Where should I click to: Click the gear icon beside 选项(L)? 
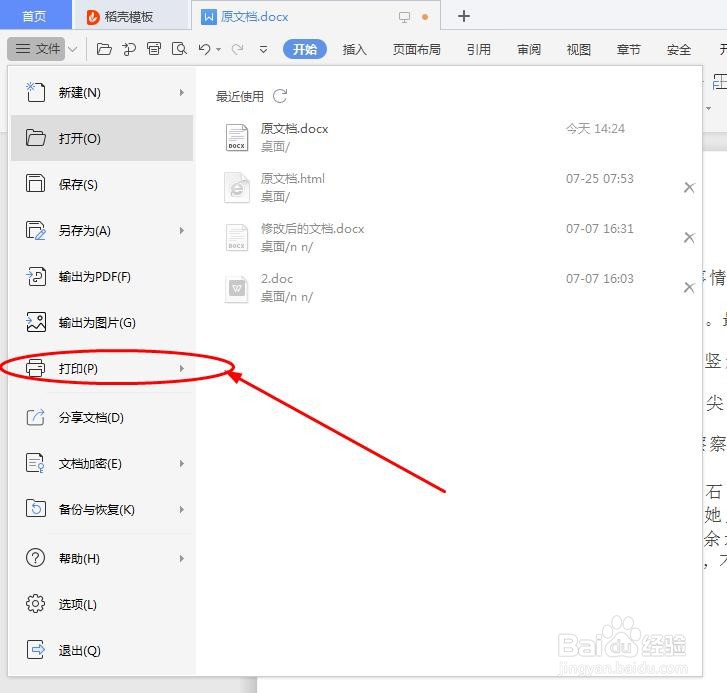[36, 604]
